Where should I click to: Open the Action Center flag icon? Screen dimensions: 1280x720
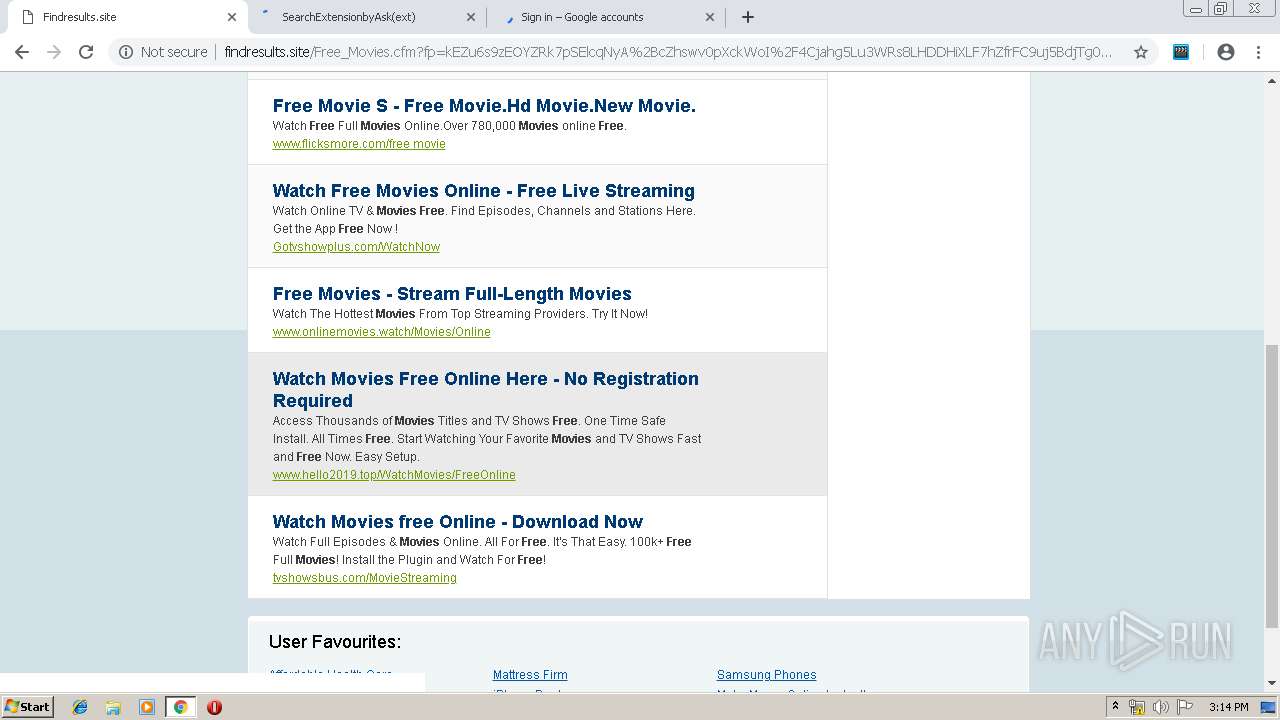click(1184, 707)
